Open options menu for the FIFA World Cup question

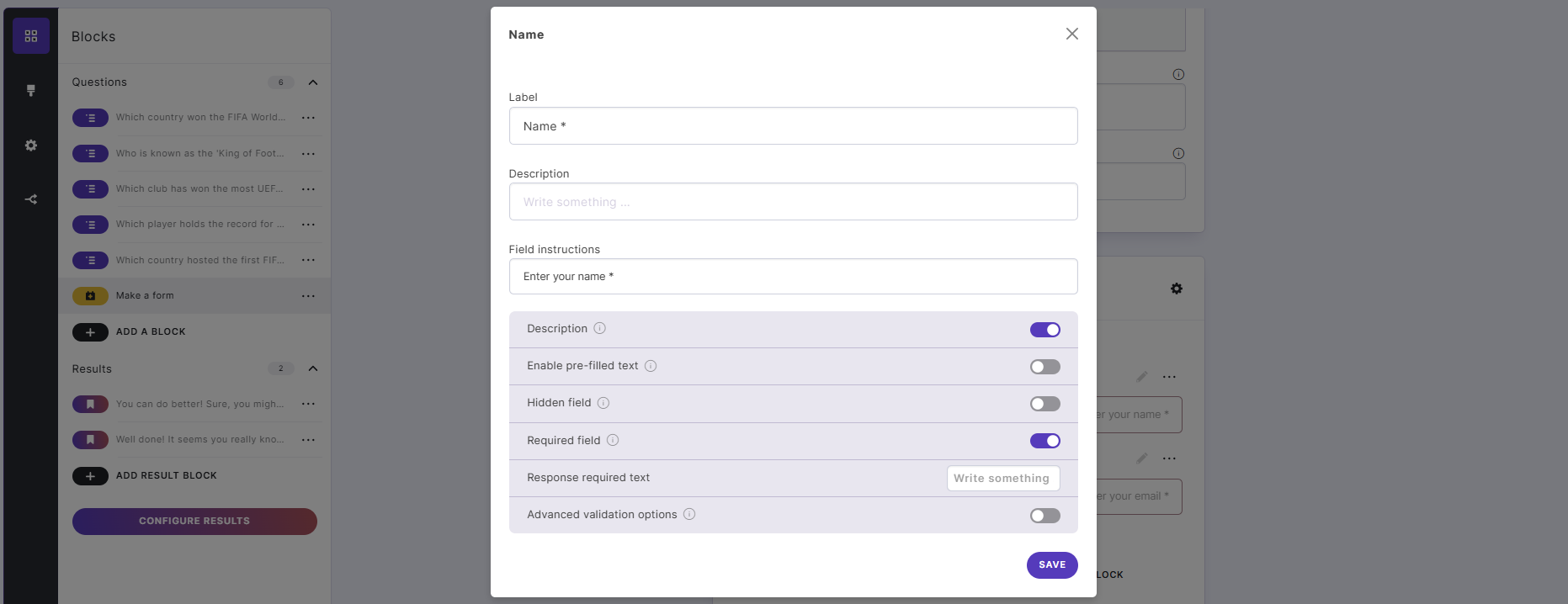[308, 117]
